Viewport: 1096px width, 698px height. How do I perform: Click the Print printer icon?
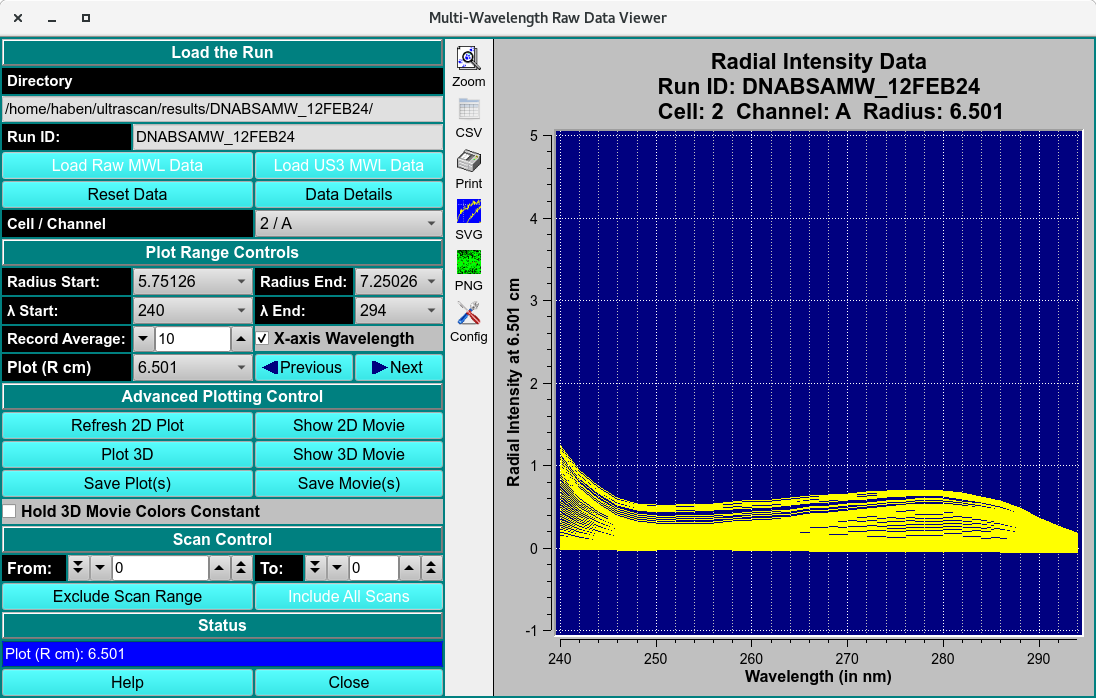468,161
